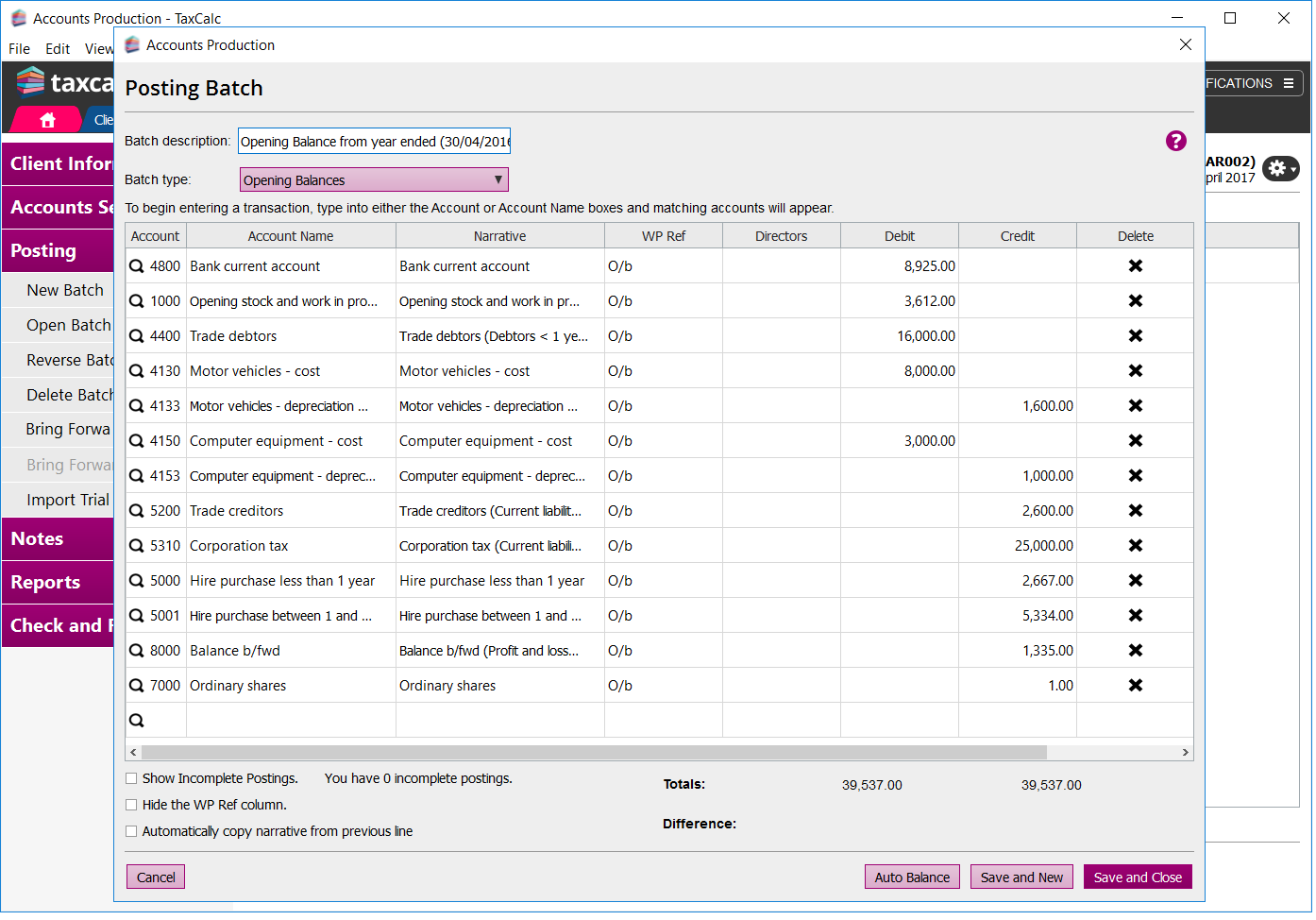Click the Cancel button
The image size is (1316, 920).
pyautogui.click(x=156, y=878)
